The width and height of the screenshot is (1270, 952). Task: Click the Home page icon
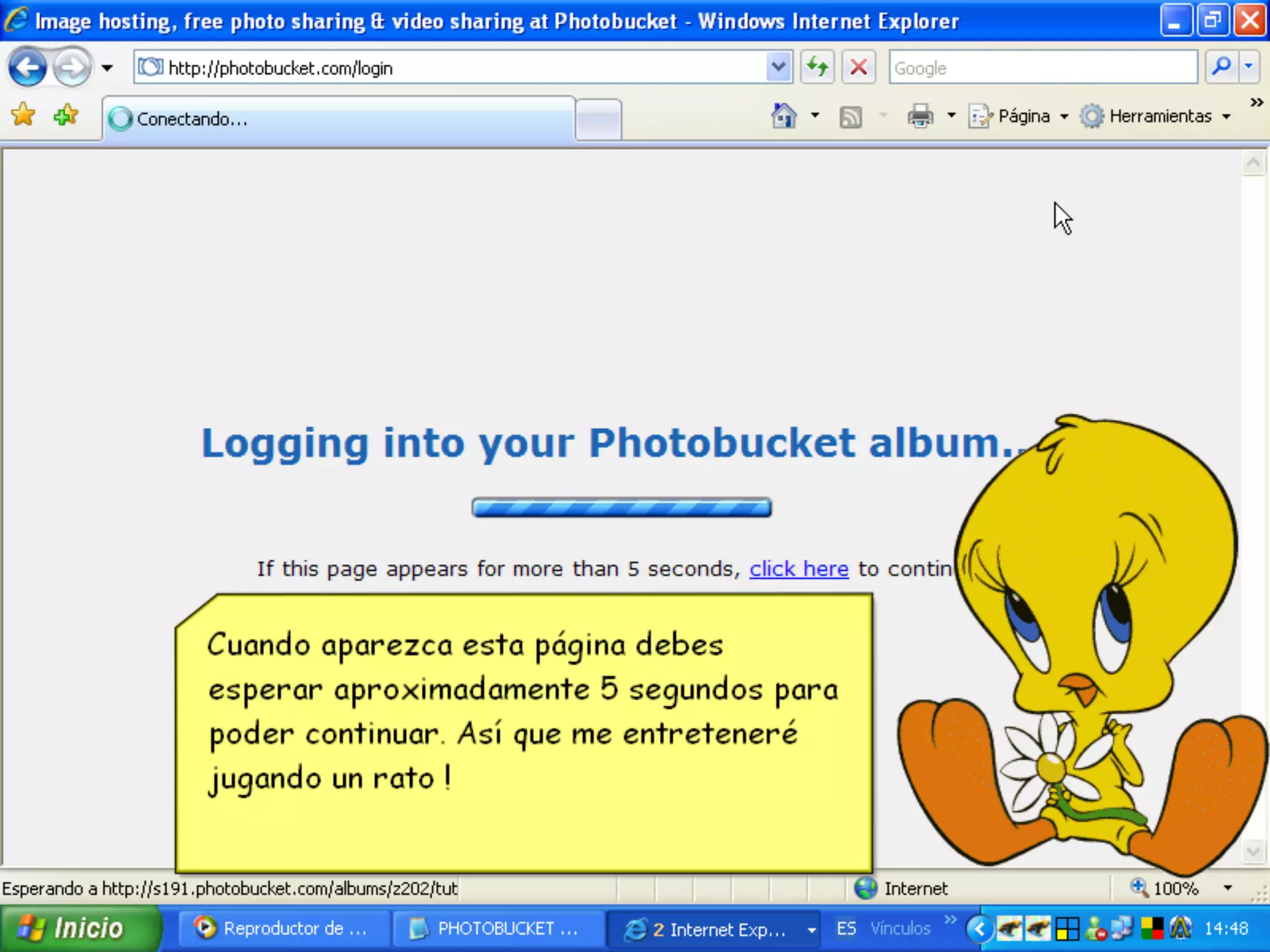[x=784, y=116]
